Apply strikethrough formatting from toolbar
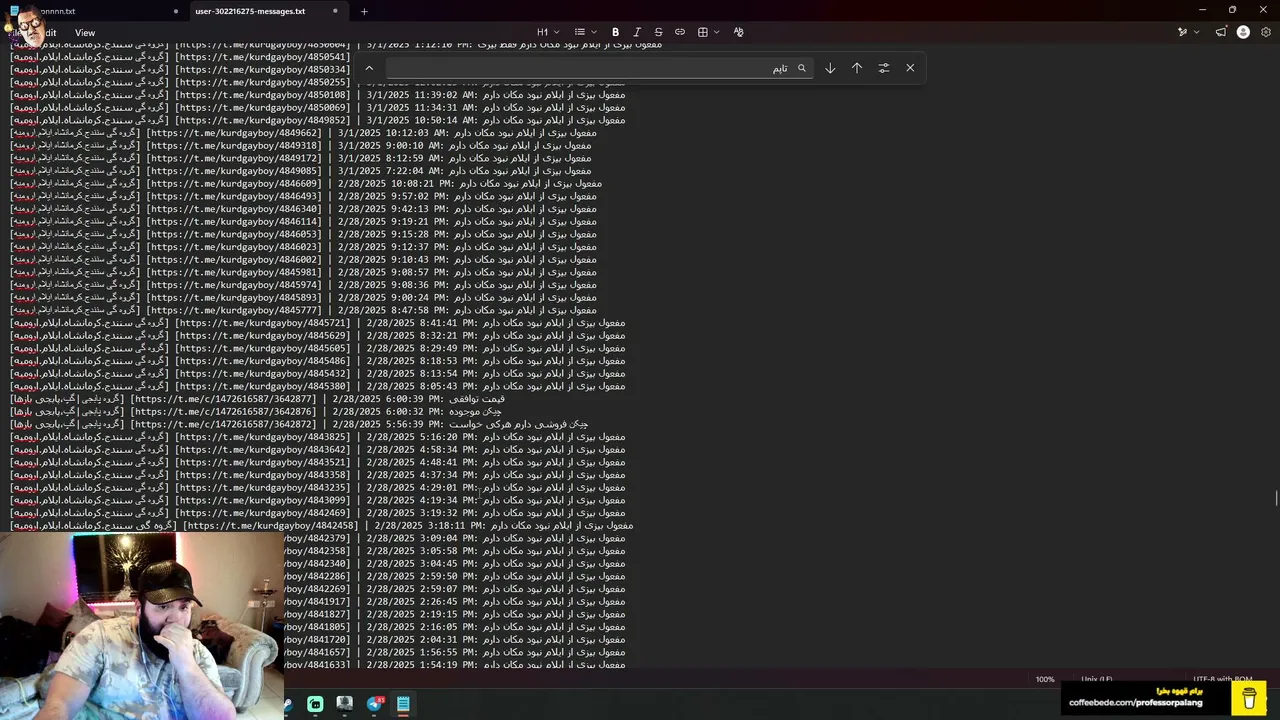This screenshot has width=1280, height=720. 658,32
